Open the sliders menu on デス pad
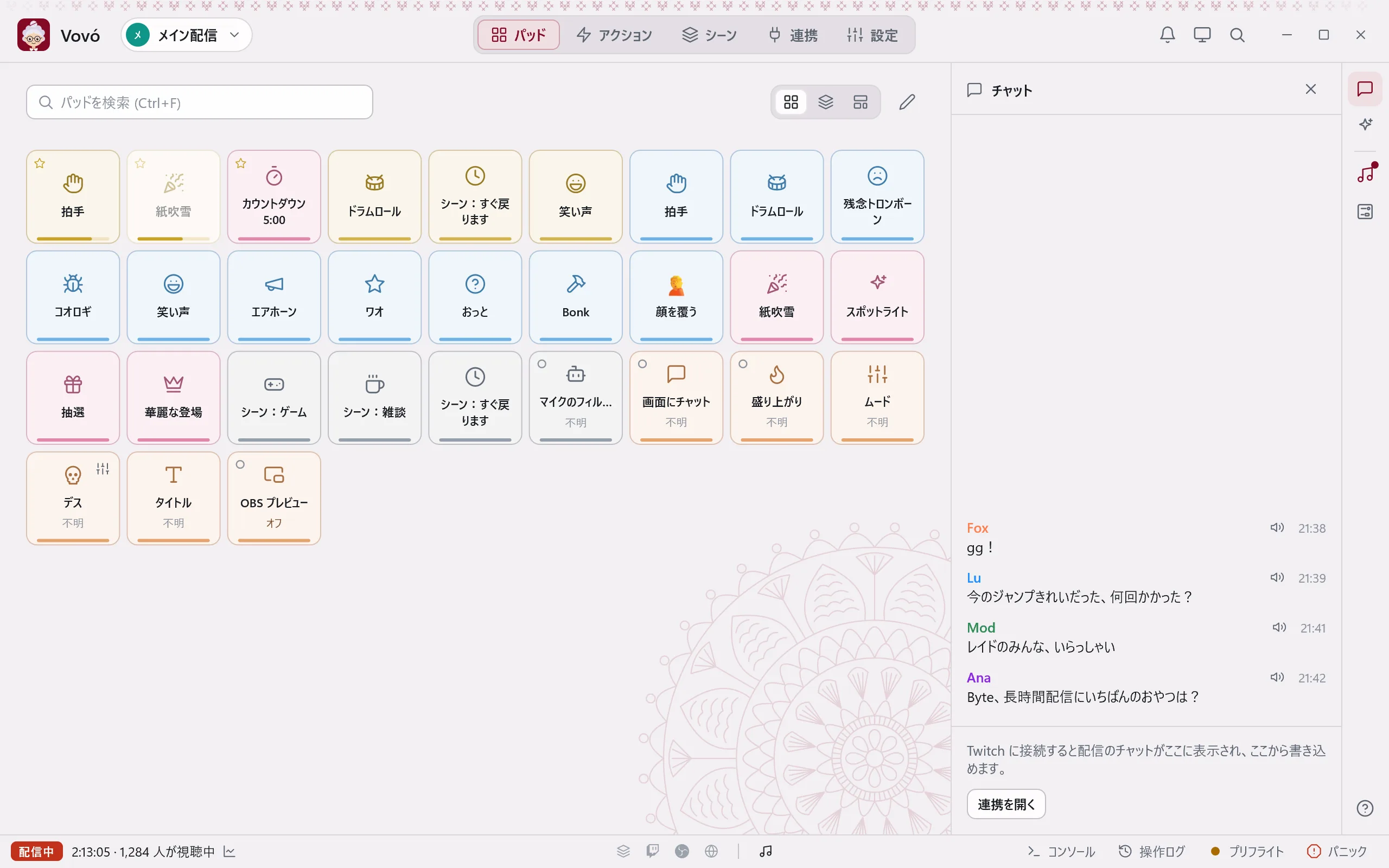 point(103,468)
